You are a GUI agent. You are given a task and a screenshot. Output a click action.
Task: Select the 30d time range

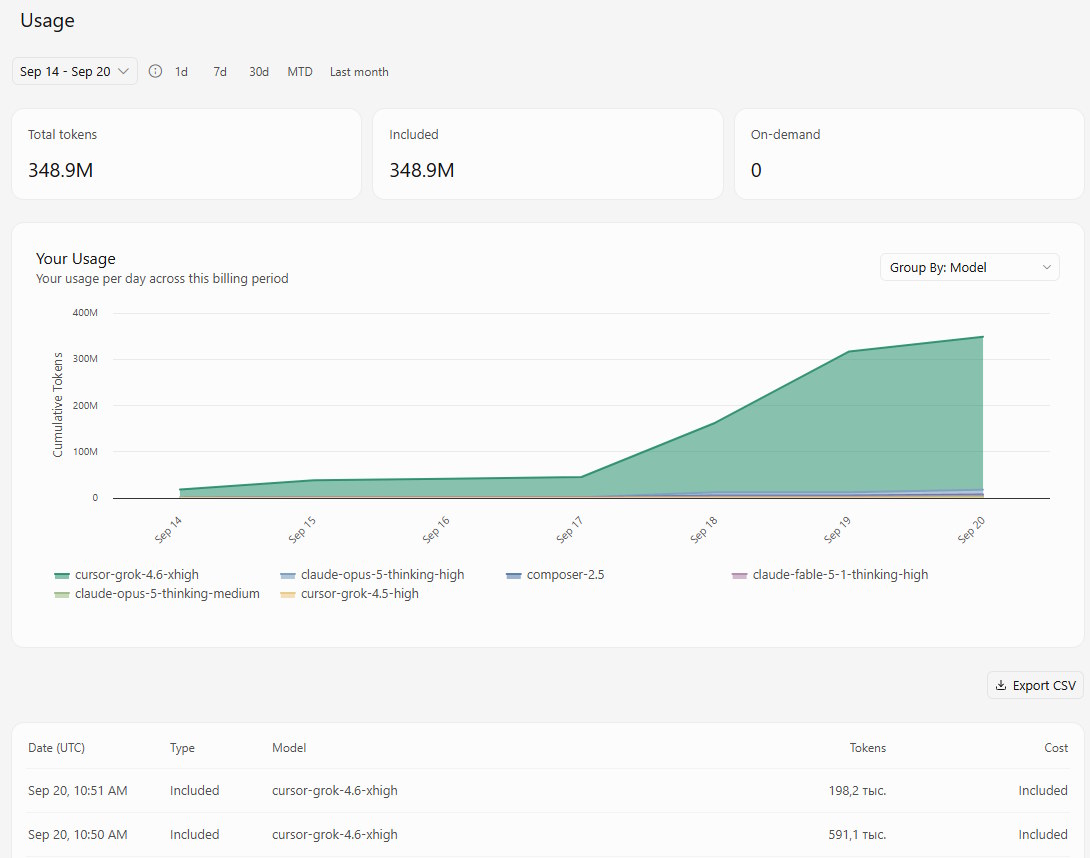[259, 72]
